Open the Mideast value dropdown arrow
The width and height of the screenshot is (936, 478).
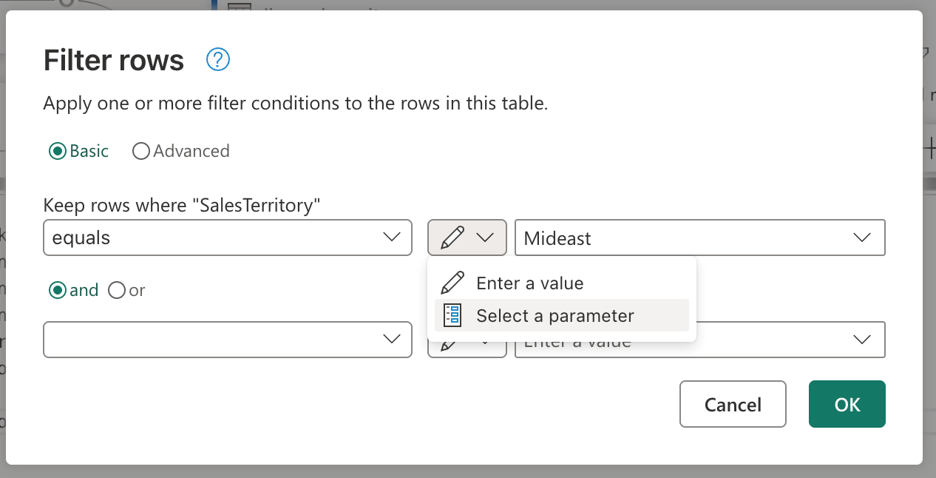coord(862,238)
